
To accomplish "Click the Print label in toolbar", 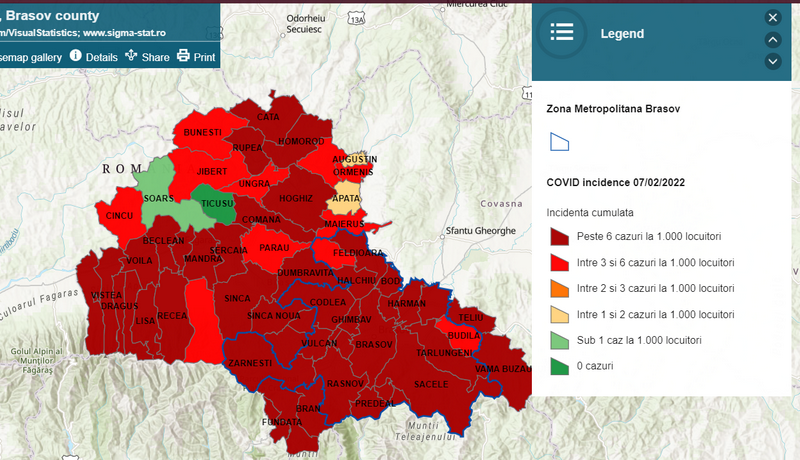I will click(x=204, y=57).
